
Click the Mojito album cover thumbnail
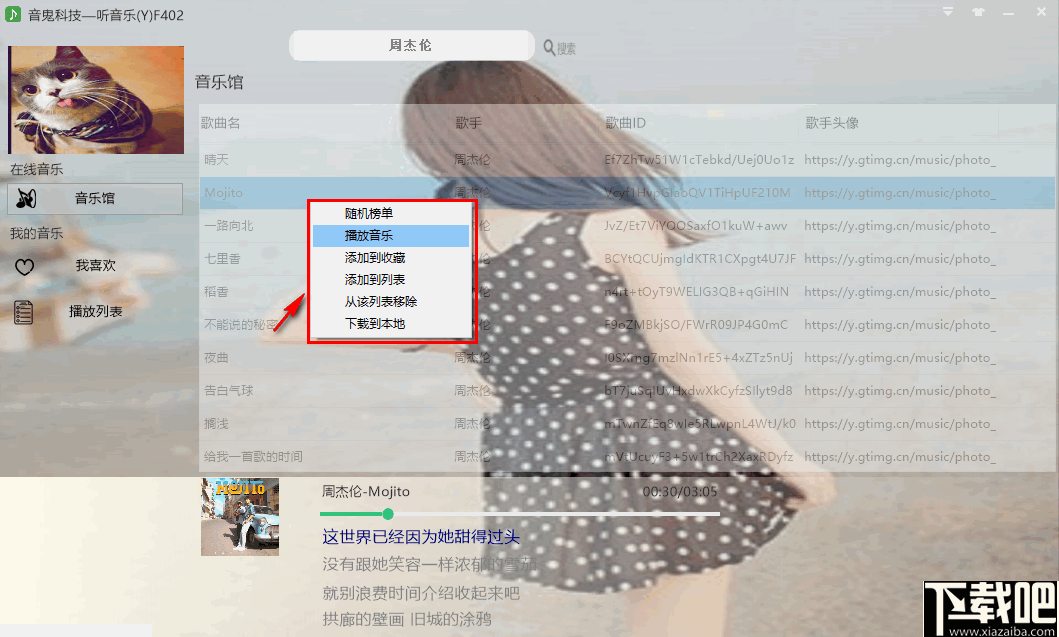point(240,516)
